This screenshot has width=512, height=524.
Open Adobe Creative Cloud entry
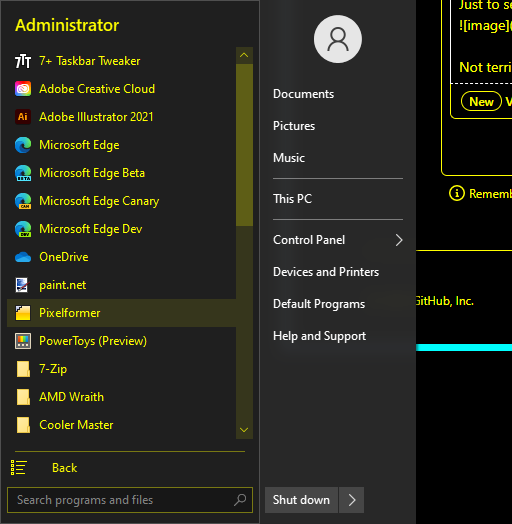point(122,89)
